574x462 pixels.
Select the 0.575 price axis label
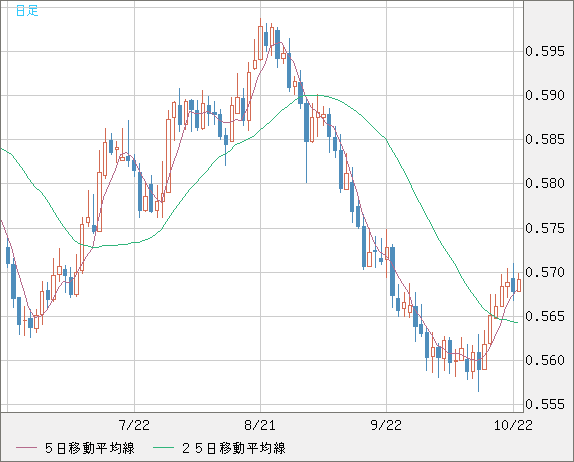pyautogui.click(x=545, y=228)
